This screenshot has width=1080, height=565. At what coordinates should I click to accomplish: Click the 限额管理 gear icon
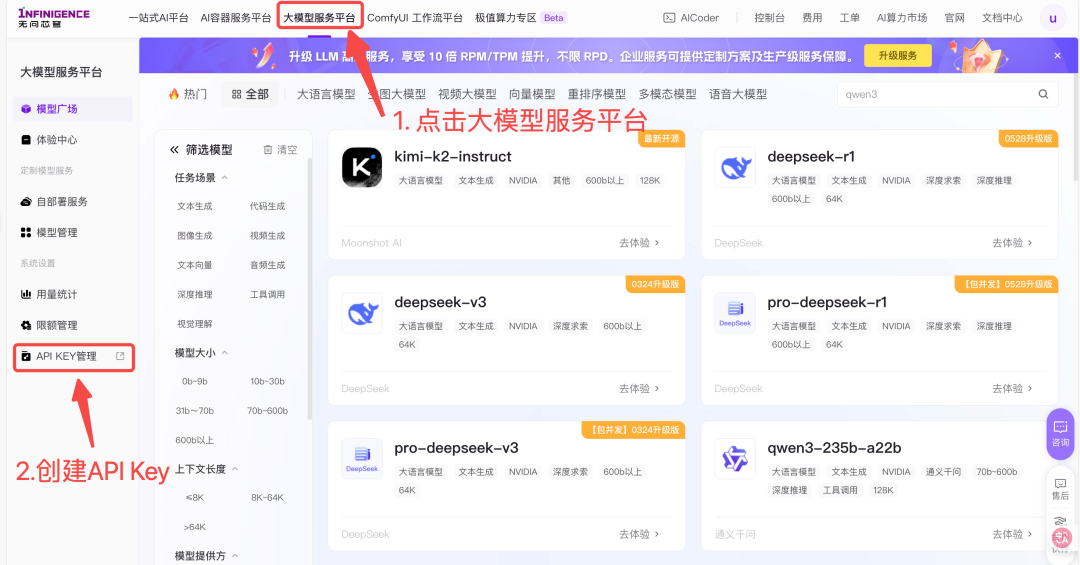[x=25, y=325]
